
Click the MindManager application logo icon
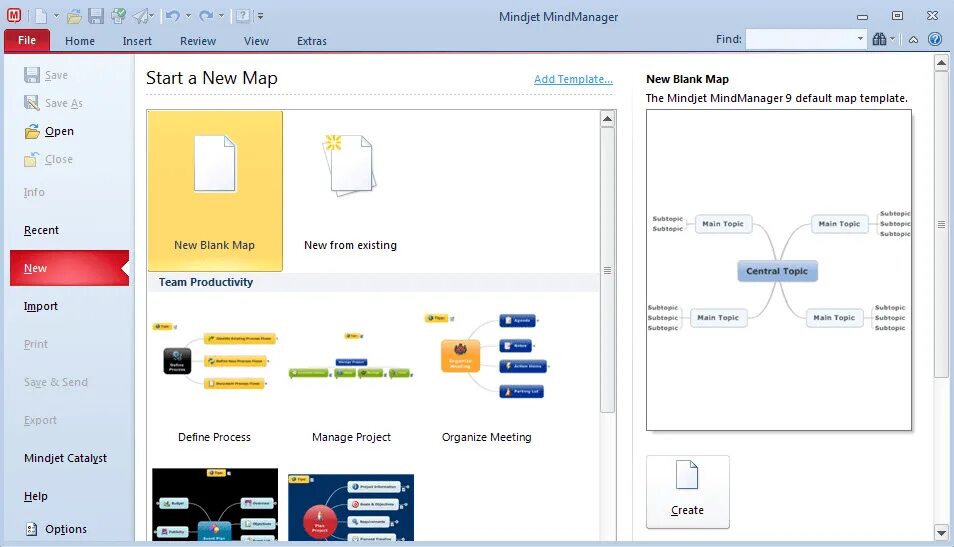click(x=14, y=15)
